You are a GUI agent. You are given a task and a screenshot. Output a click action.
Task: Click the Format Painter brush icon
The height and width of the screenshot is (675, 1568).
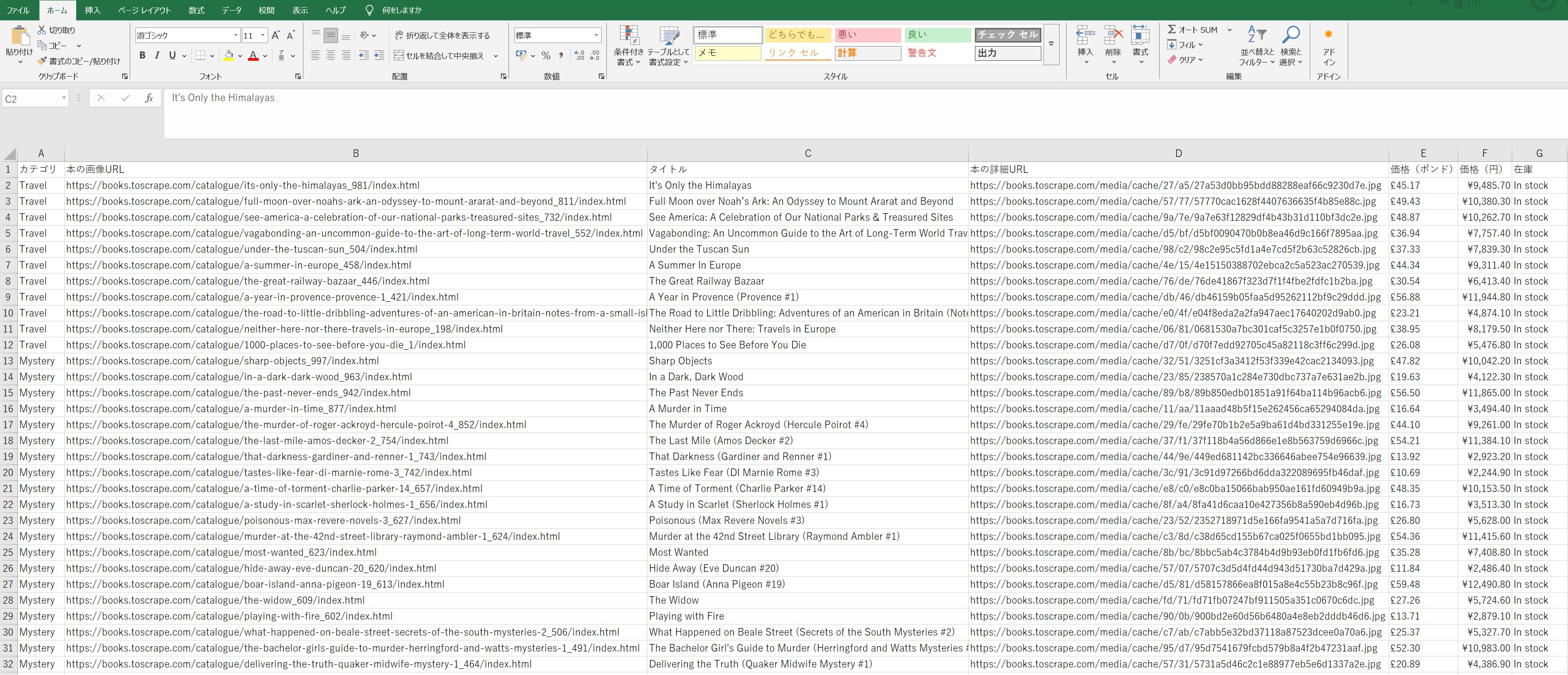(42, 61)
